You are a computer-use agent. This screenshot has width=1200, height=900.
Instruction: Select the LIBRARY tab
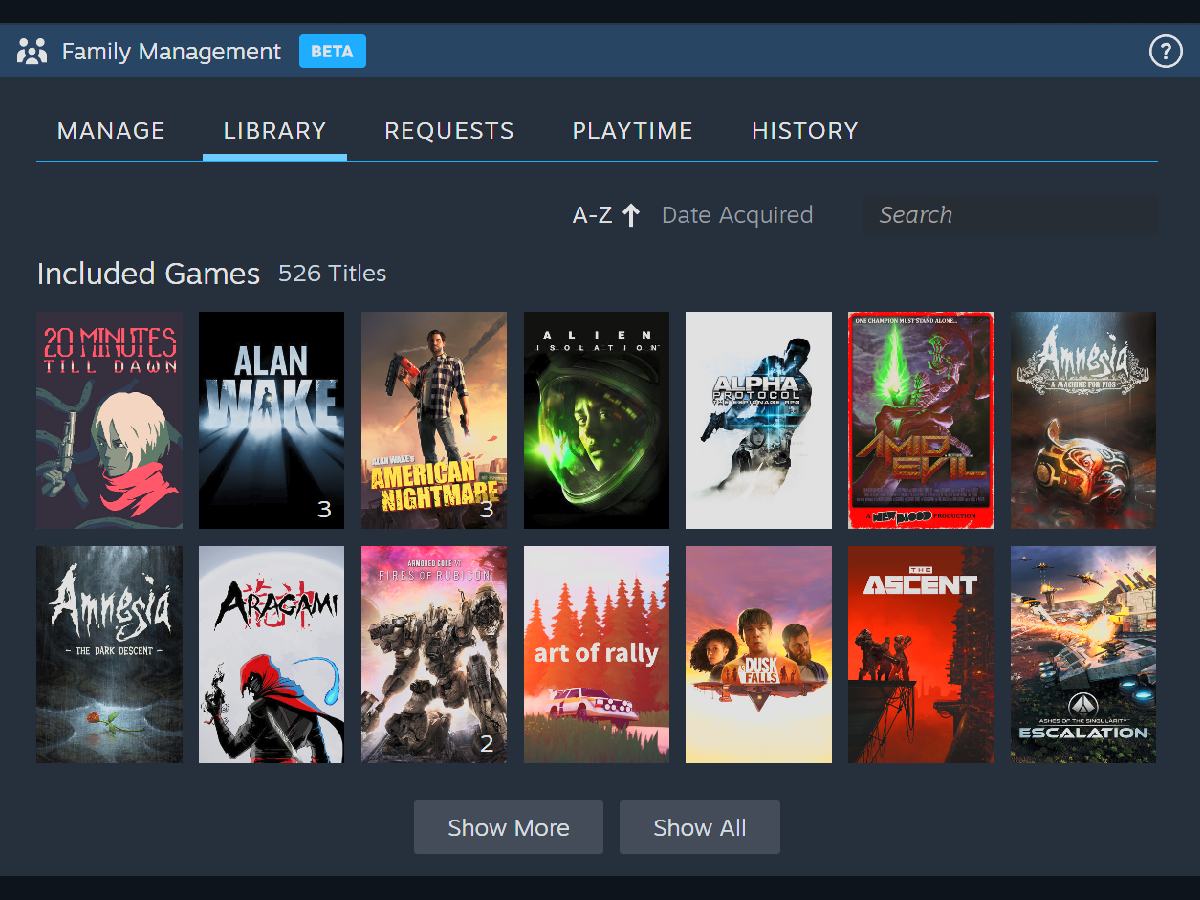coord(274,130)
